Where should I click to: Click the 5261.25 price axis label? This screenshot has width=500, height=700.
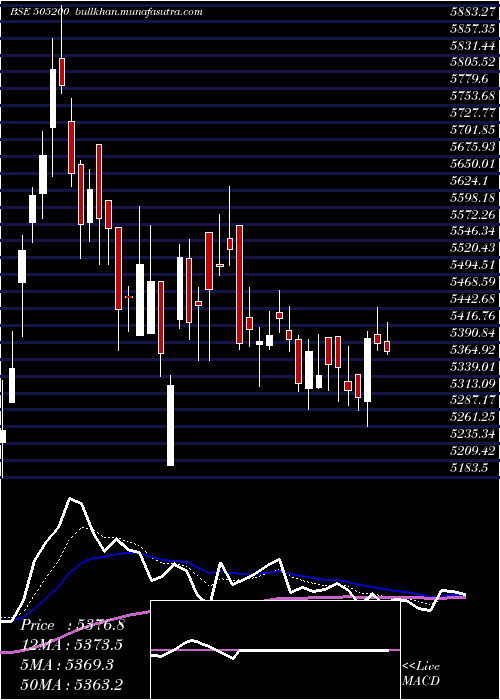pyautogui.click(x=473, y=417)
